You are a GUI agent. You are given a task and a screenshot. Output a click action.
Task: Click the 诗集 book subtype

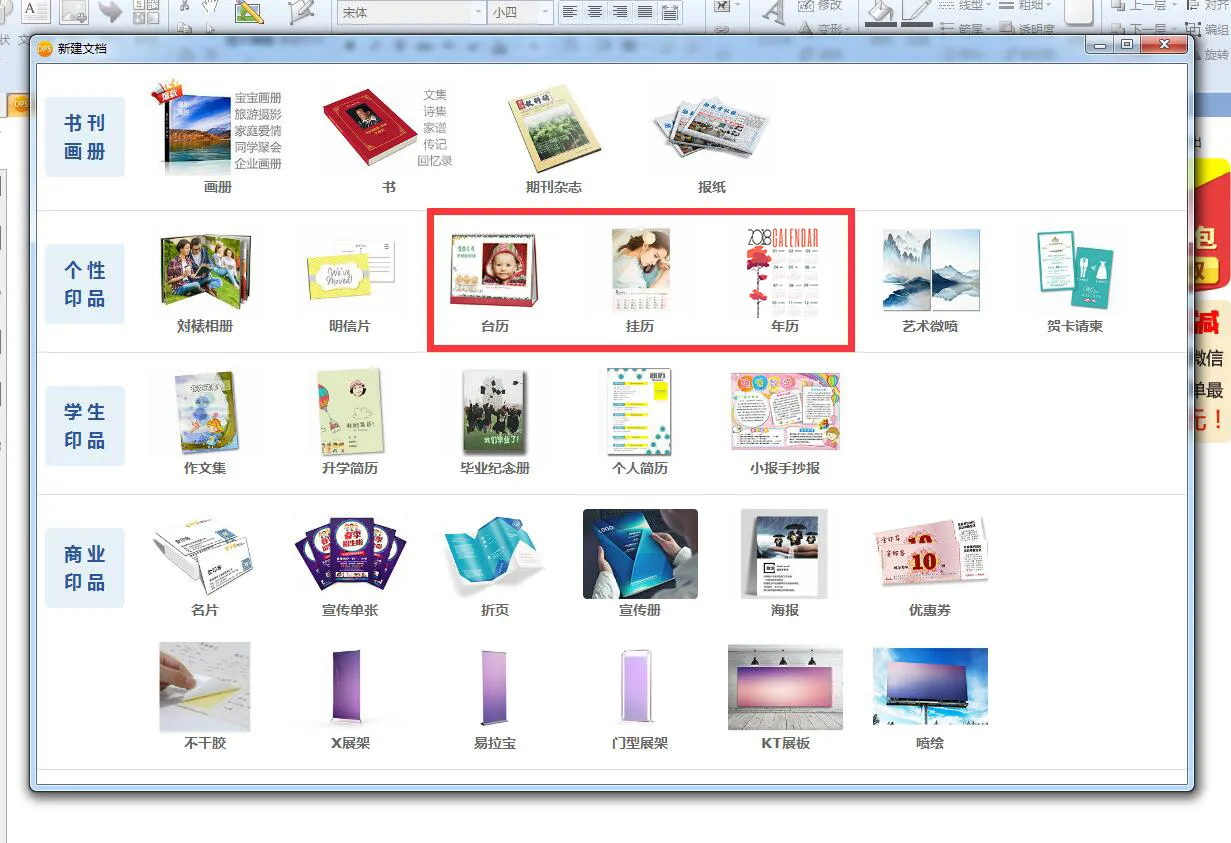(435, 111)
